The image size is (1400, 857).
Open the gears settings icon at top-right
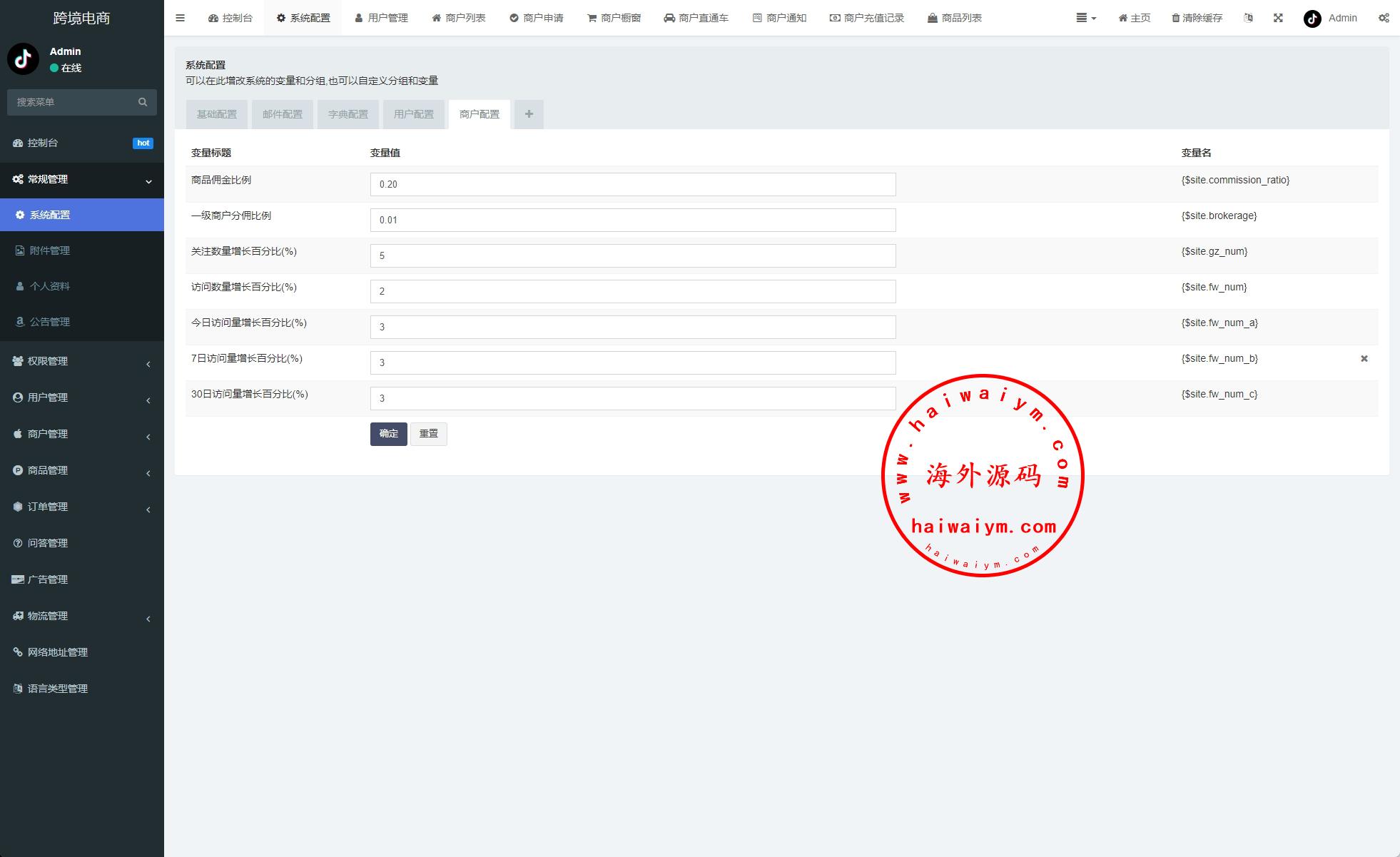[1384, 18]
